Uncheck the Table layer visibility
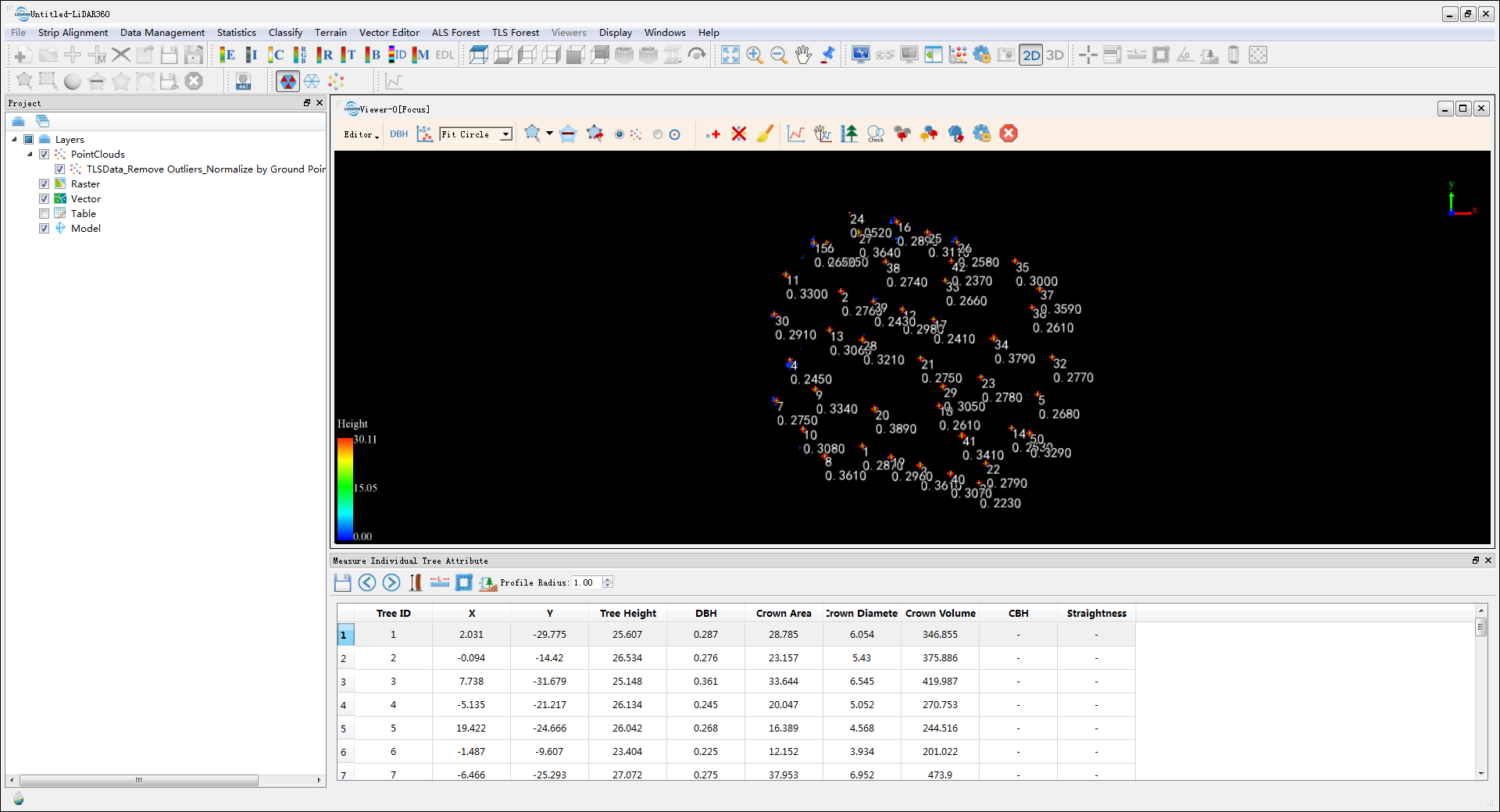This screenshot has width=1500, height=812. pyautogui.click(x=45, y=213)
